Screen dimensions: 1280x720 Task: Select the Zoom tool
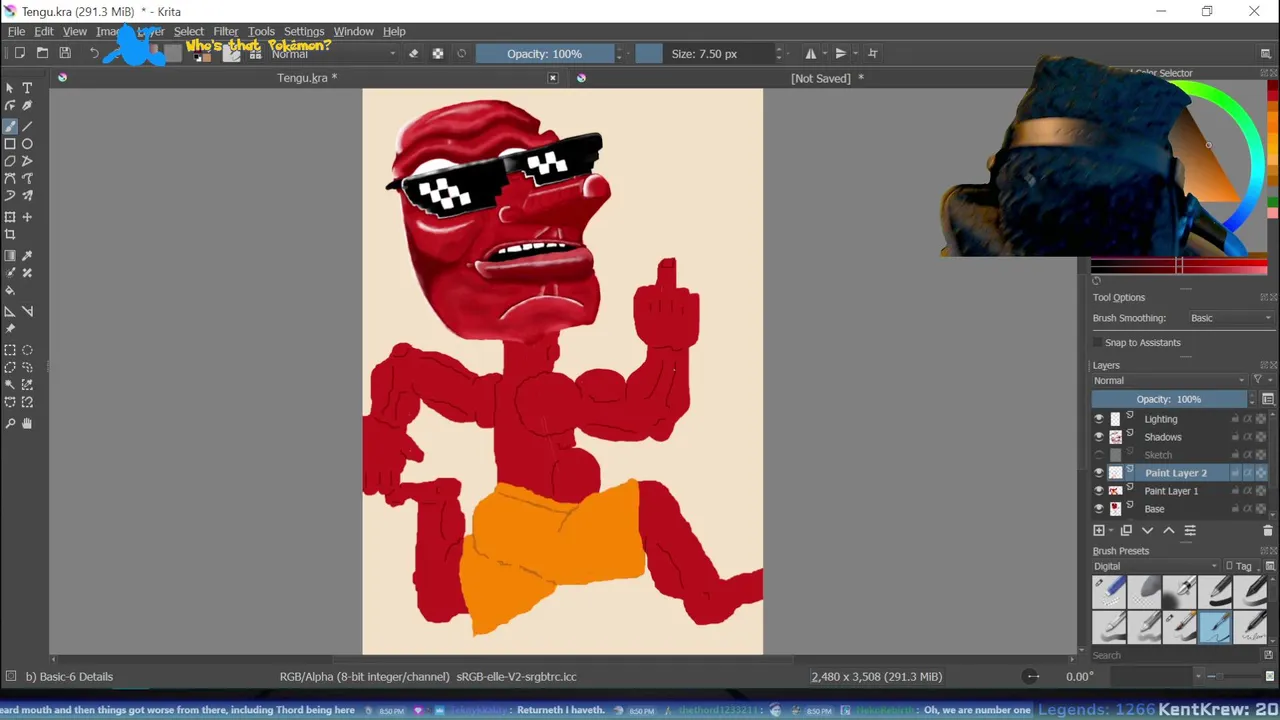[x=10, y=424]
